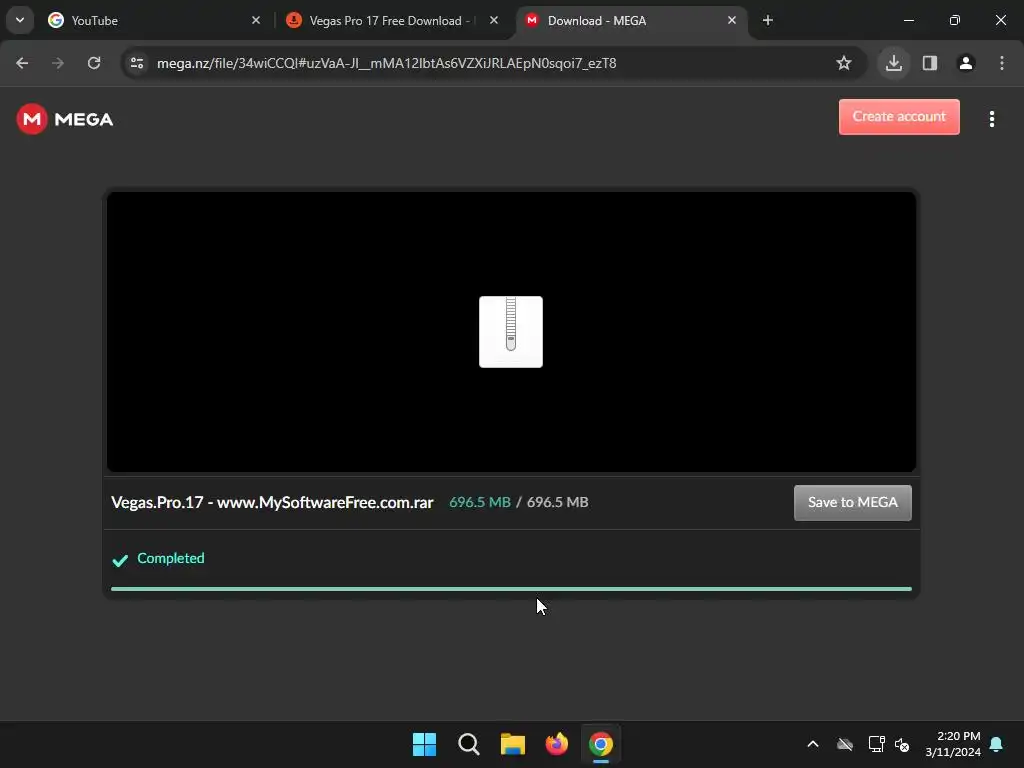The image size is (1024, 768).
Task: Open File Explorer from the taskbar
Action: (x=513, y=744)
